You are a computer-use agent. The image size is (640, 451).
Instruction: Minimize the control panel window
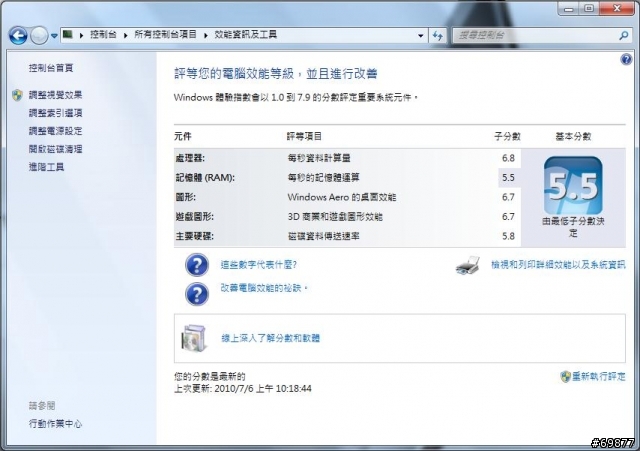tap(569, 8)
